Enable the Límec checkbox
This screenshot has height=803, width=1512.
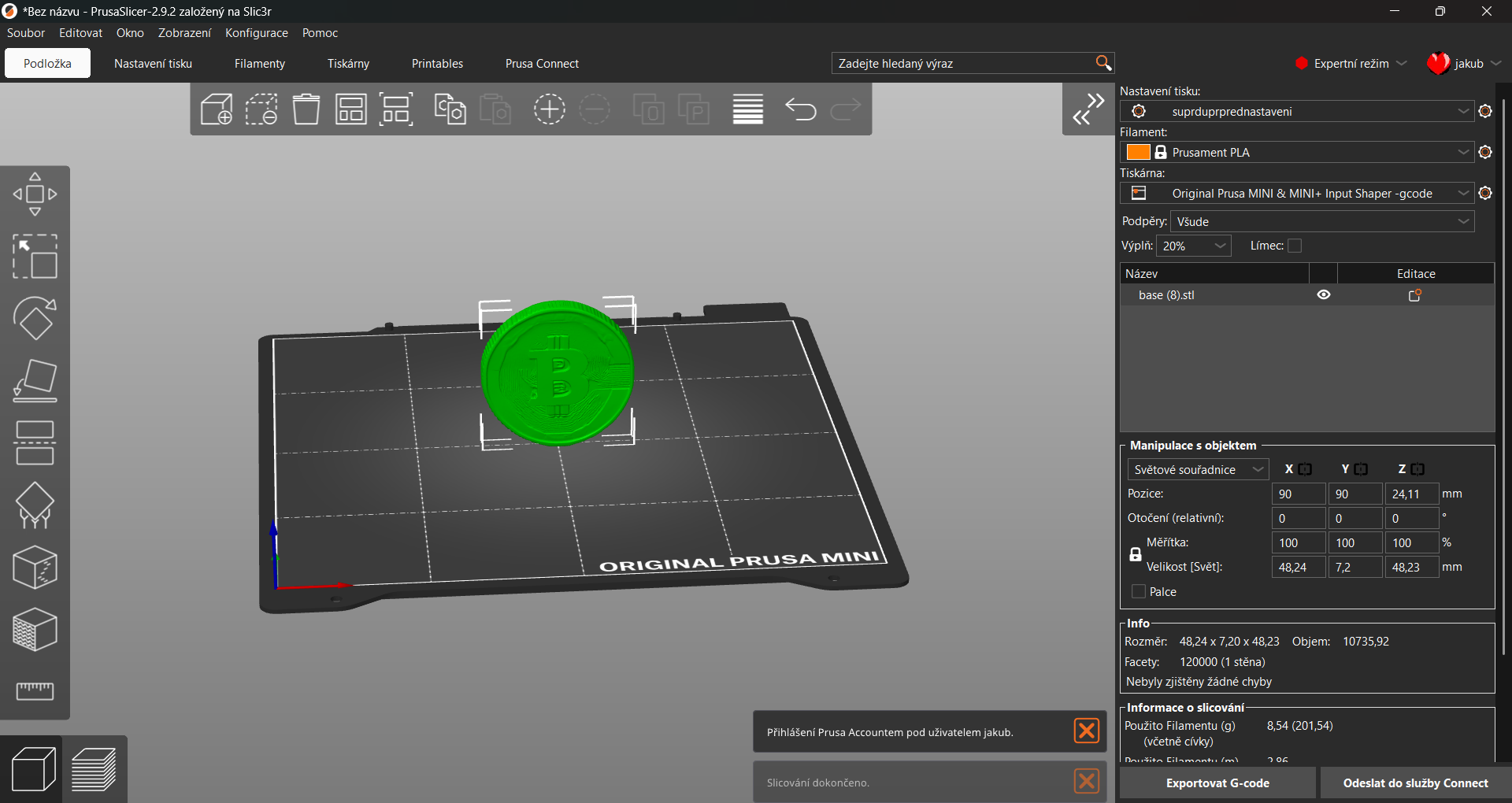click(x=1295, y=246)
